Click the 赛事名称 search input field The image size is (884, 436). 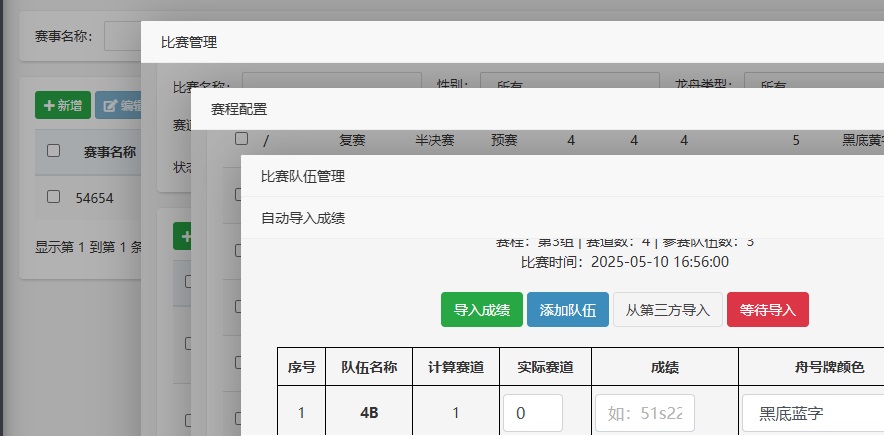point(122,37)
